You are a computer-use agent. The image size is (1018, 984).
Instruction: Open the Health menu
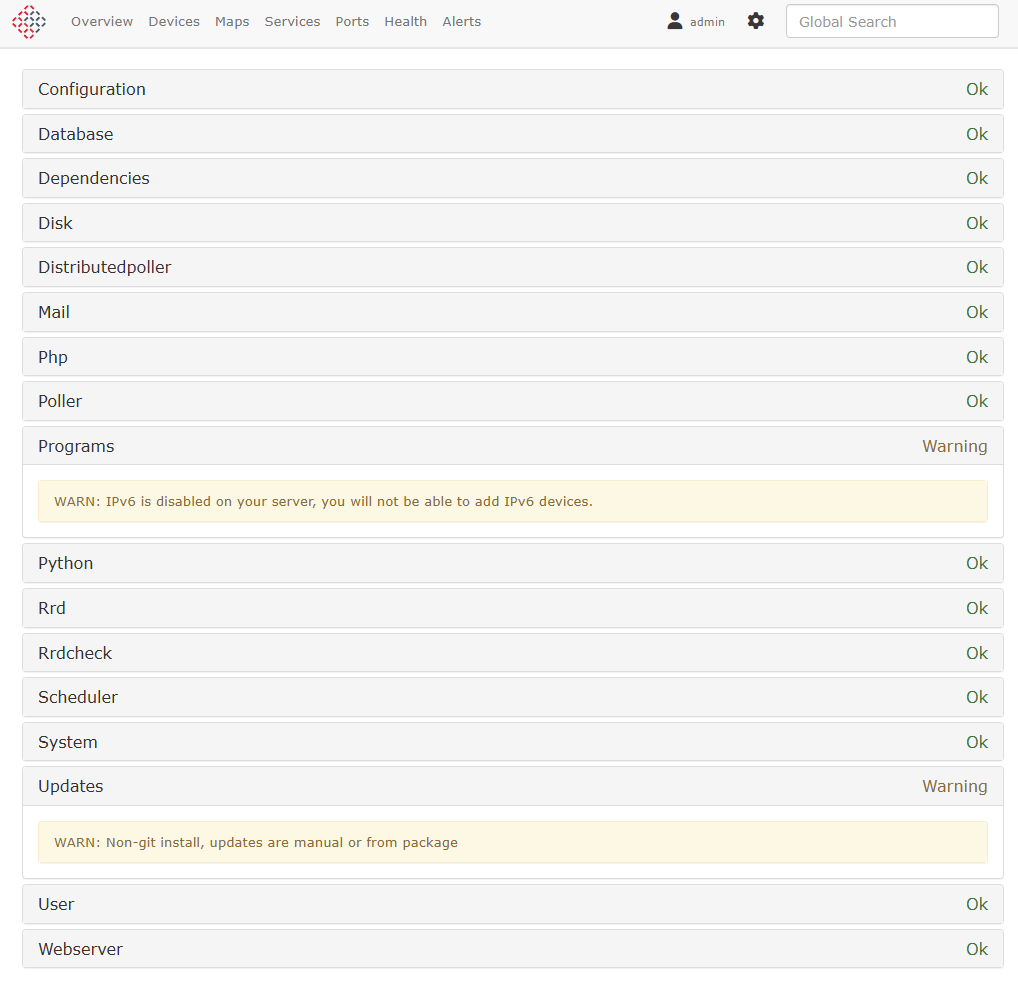(405, 21)
